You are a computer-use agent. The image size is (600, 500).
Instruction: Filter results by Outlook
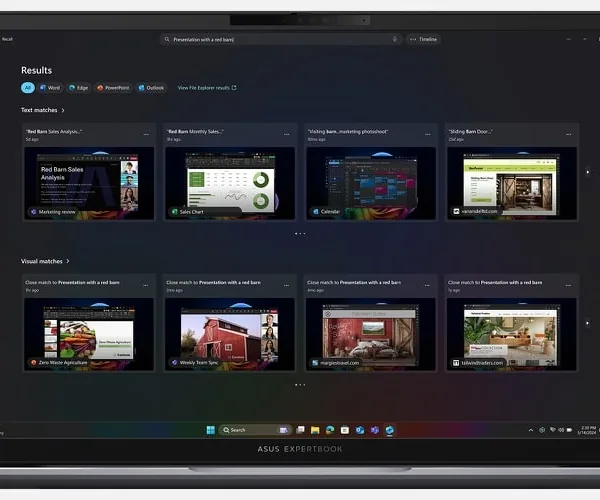[151, 88]
